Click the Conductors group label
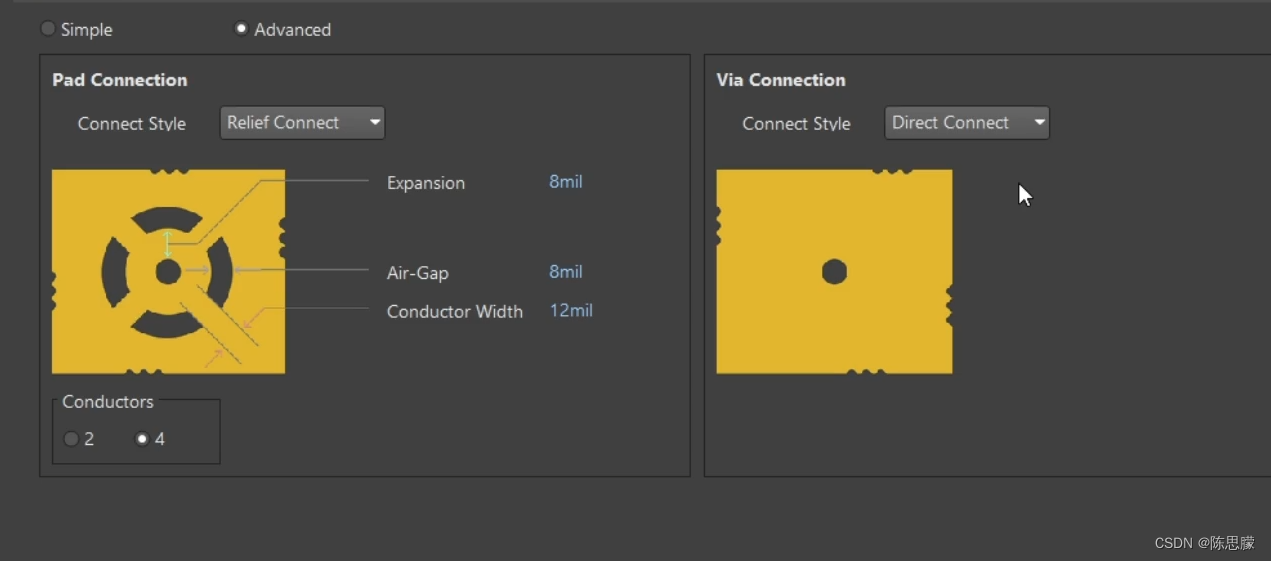This screenshot has height=561, width=1271. (x=108, y=402)
